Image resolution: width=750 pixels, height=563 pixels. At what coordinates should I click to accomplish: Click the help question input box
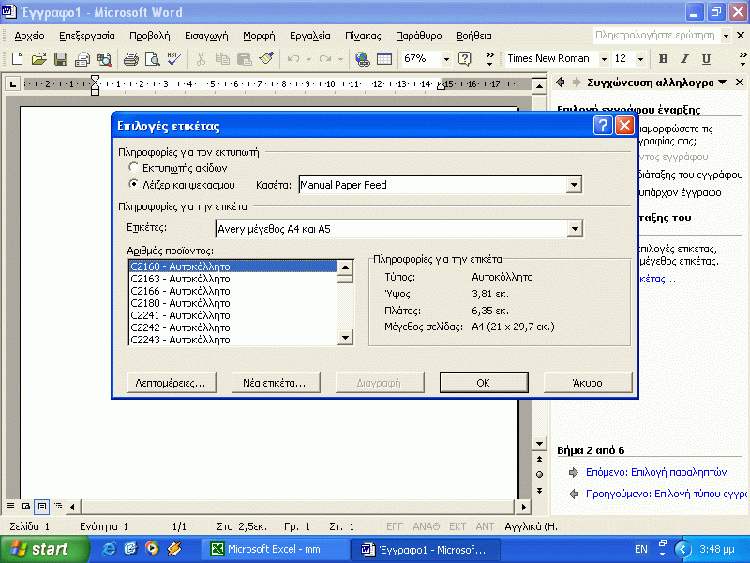click(656, 36)
